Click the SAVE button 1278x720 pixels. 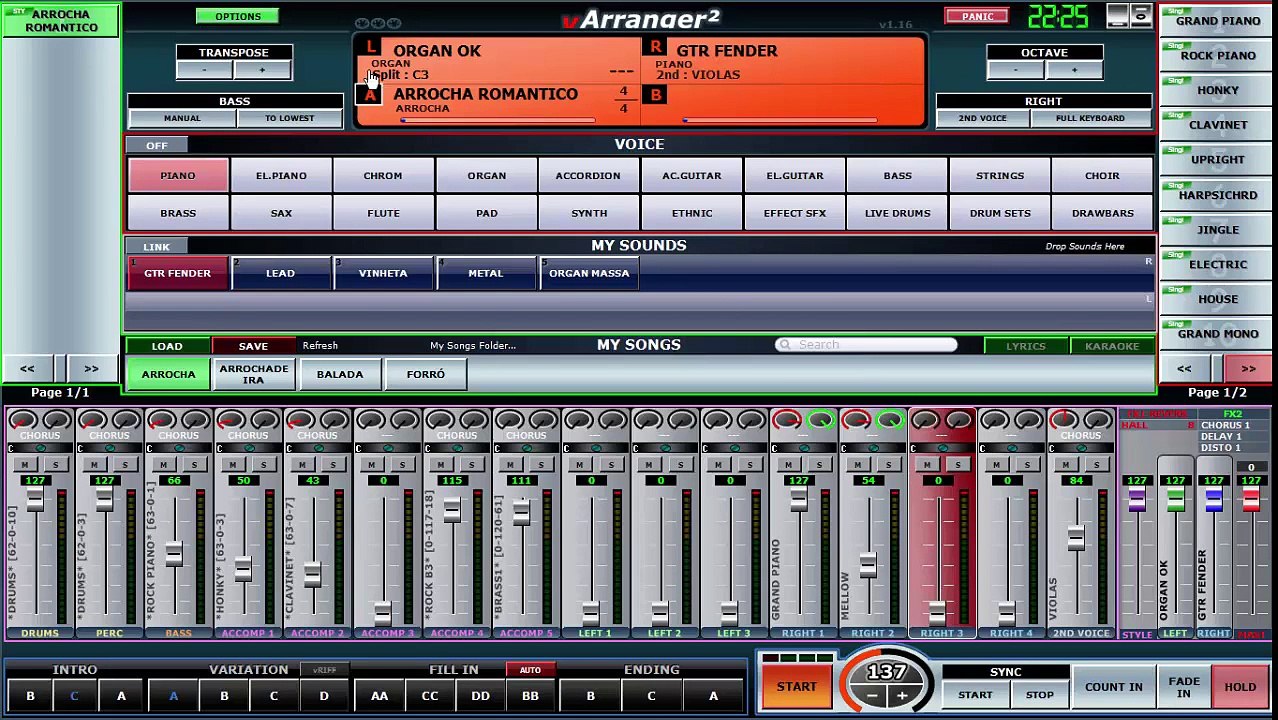pyautogui.click(x=253, y=346)
